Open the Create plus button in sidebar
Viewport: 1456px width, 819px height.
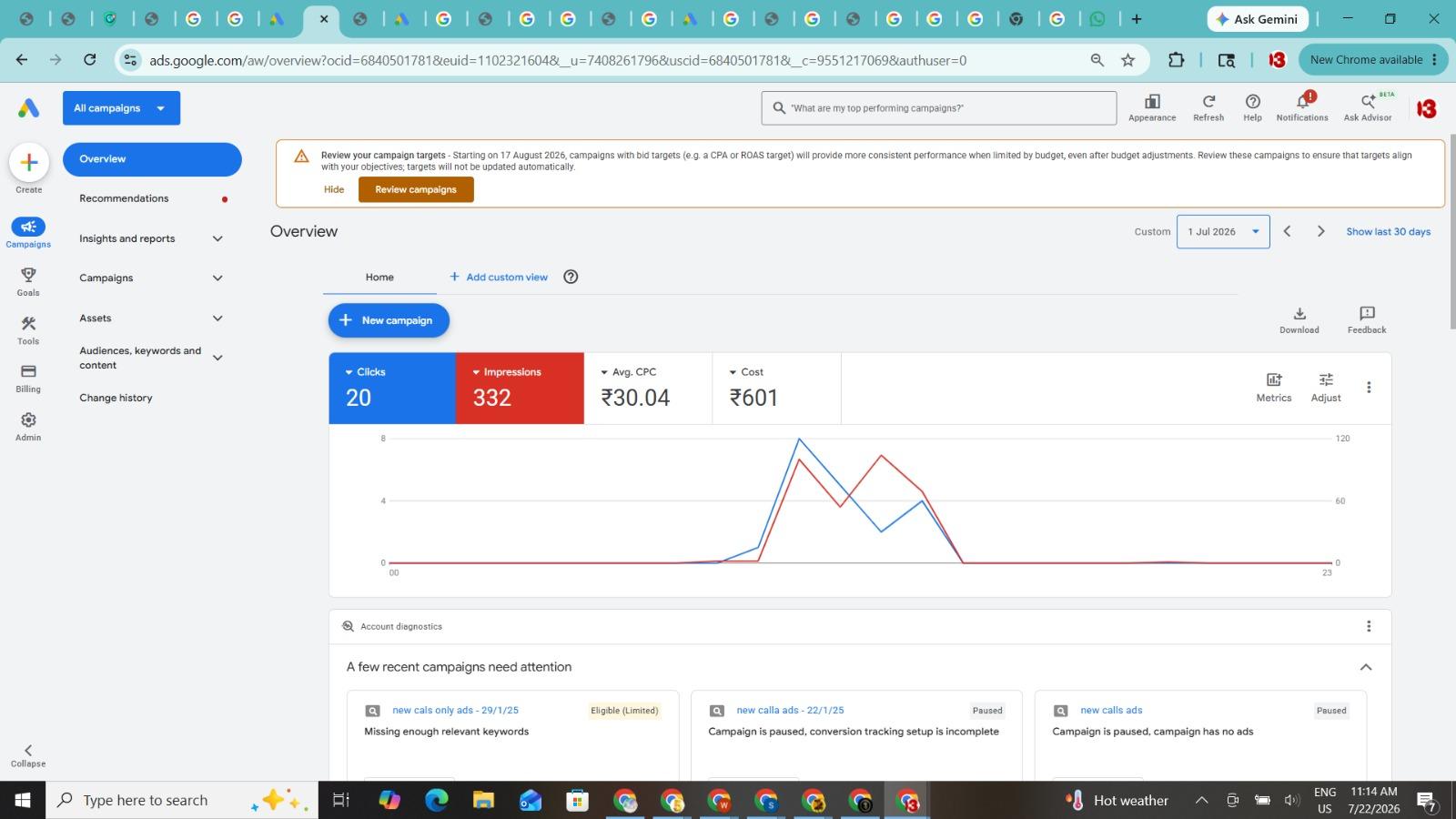coord(28,163)
